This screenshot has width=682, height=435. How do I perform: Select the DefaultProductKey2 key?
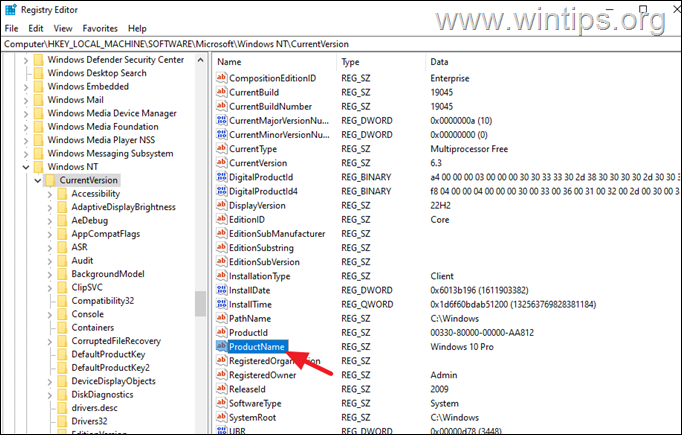coord(110,368)
